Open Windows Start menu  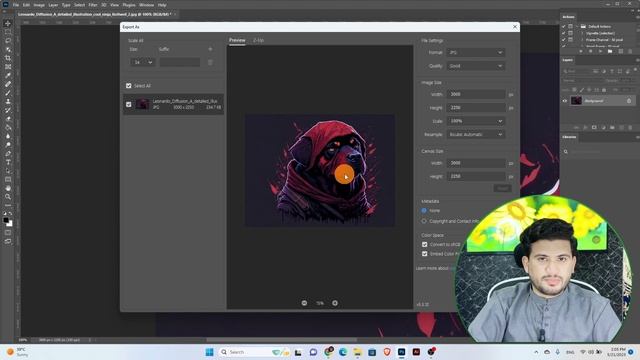point(209,352)
